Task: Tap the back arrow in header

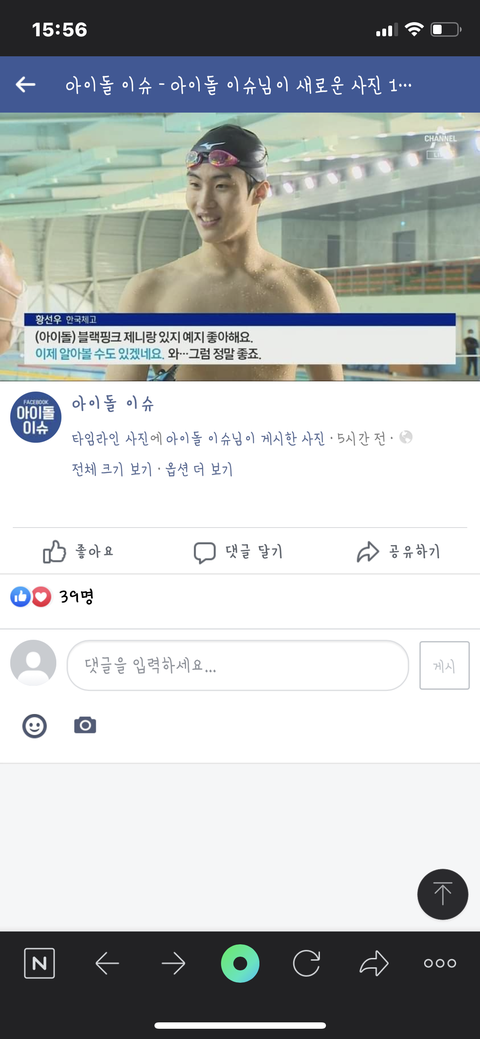Action: pos(25,85)
